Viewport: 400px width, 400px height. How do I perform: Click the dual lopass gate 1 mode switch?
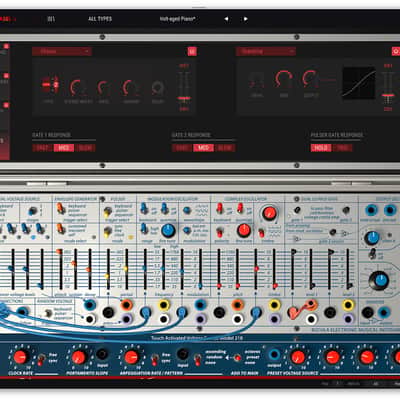tap(297, 210)
